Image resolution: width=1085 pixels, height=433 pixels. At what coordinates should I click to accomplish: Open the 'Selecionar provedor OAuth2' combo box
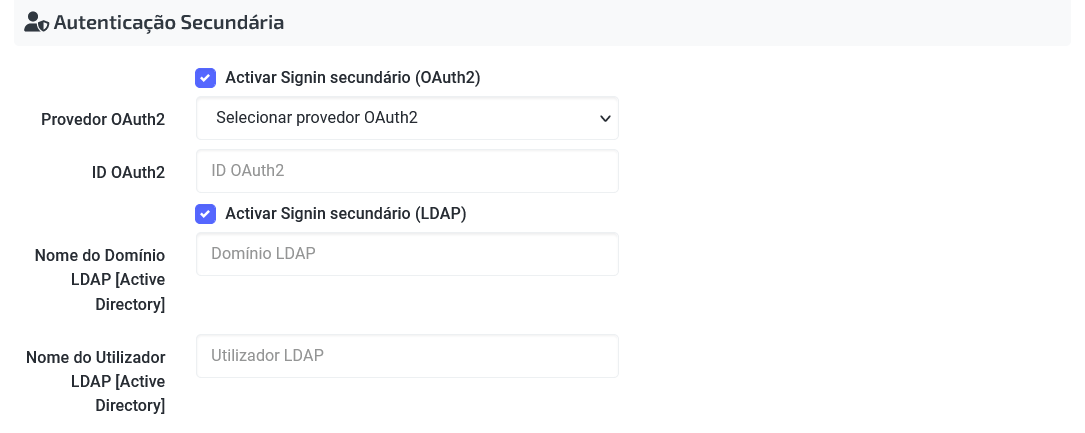pos(407,118)
